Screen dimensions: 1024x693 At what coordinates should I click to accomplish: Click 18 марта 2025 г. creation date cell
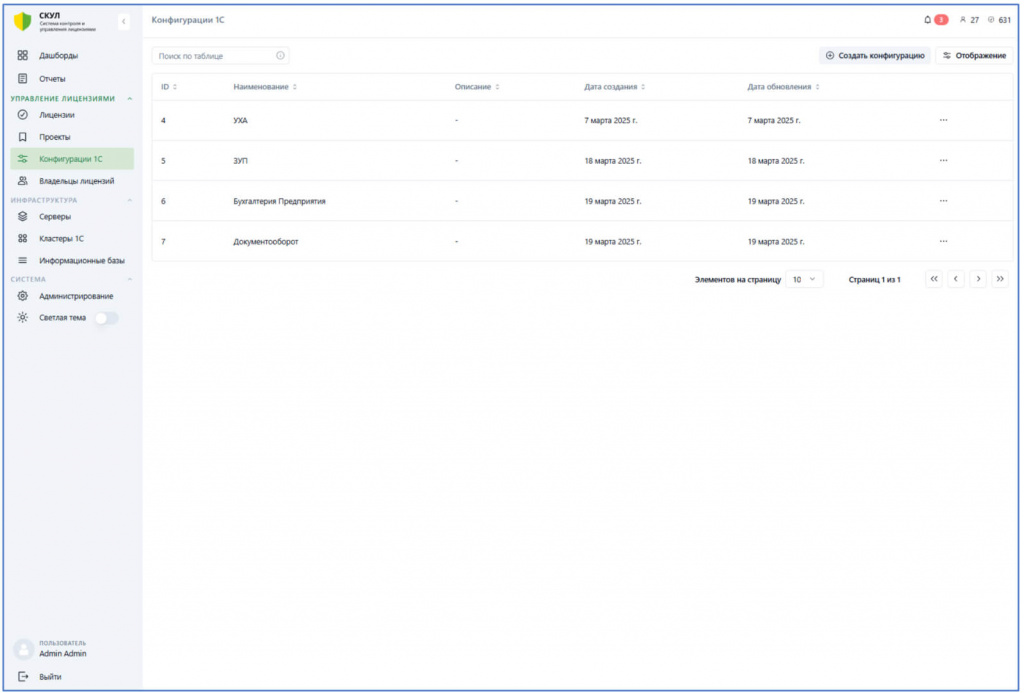tap(613, 161)
